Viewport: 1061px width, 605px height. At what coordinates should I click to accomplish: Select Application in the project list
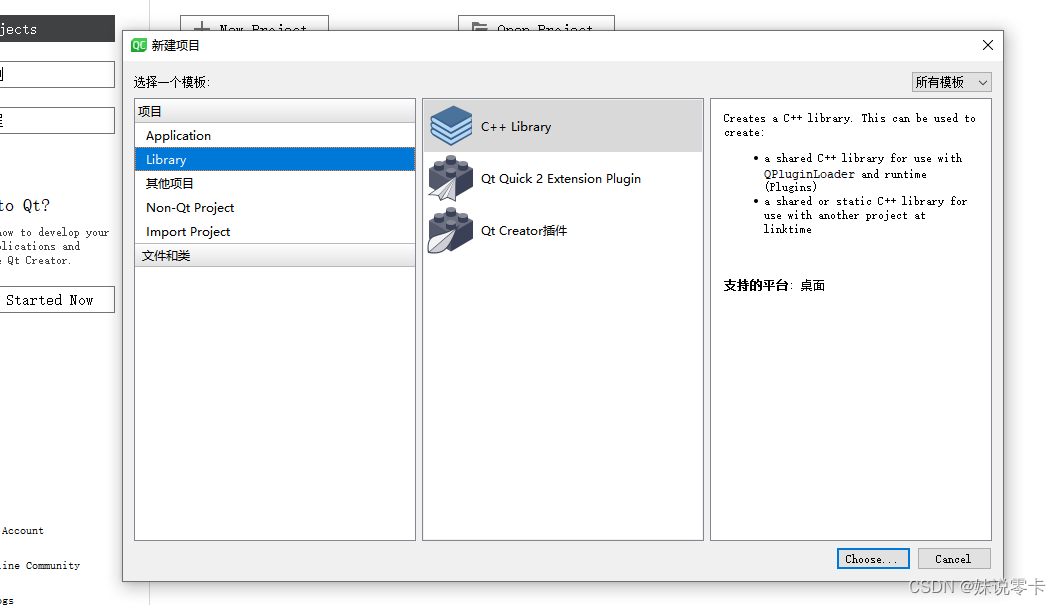[x=275, y=135]
